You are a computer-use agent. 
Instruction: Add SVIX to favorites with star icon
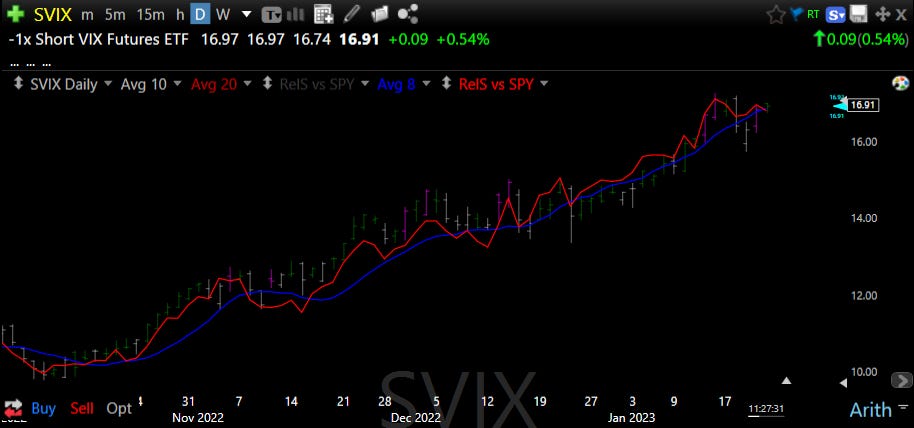point(775,15)
